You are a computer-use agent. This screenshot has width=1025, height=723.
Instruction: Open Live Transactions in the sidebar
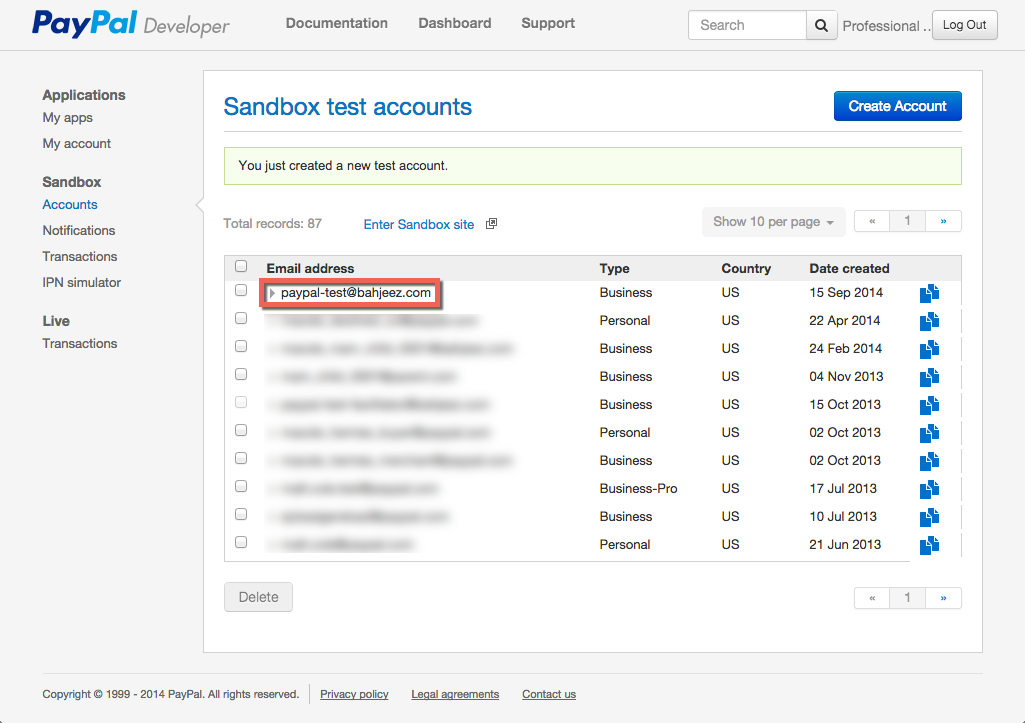[x=80, y=343]
